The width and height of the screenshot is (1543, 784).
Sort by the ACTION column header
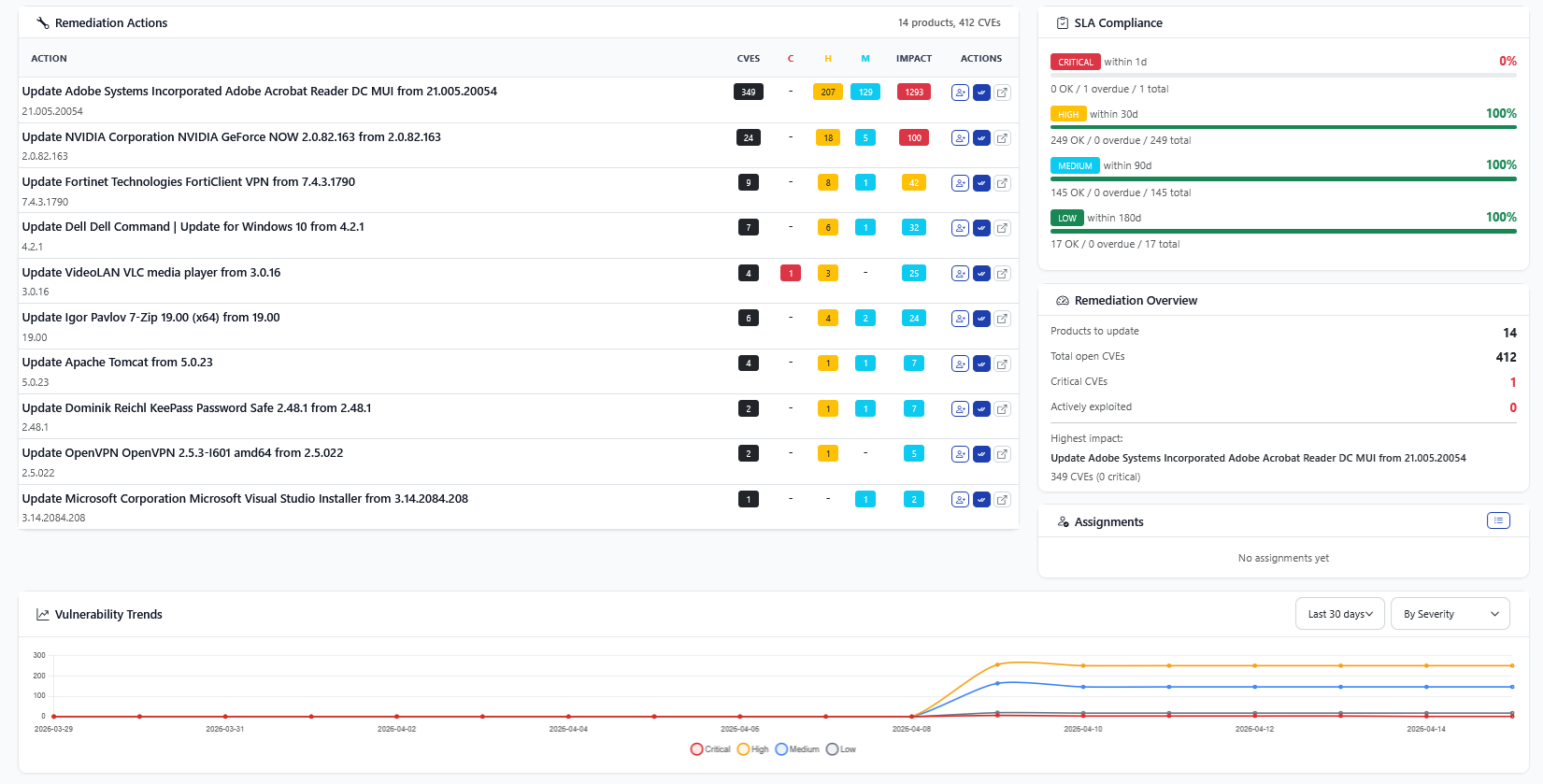pyautogui.click(x=49, y=59)
